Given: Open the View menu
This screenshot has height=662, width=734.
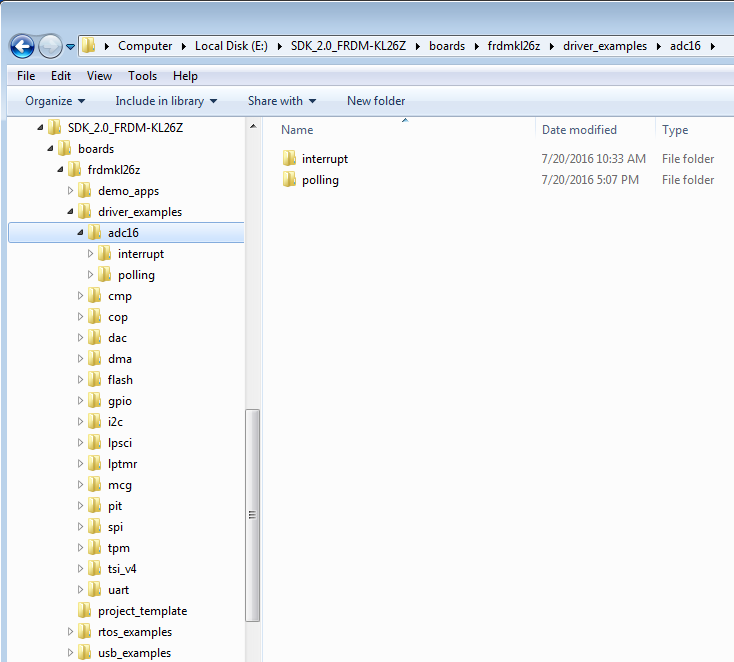Looking at the screenshot, I should pyautogui.click(x=99, y=76).
